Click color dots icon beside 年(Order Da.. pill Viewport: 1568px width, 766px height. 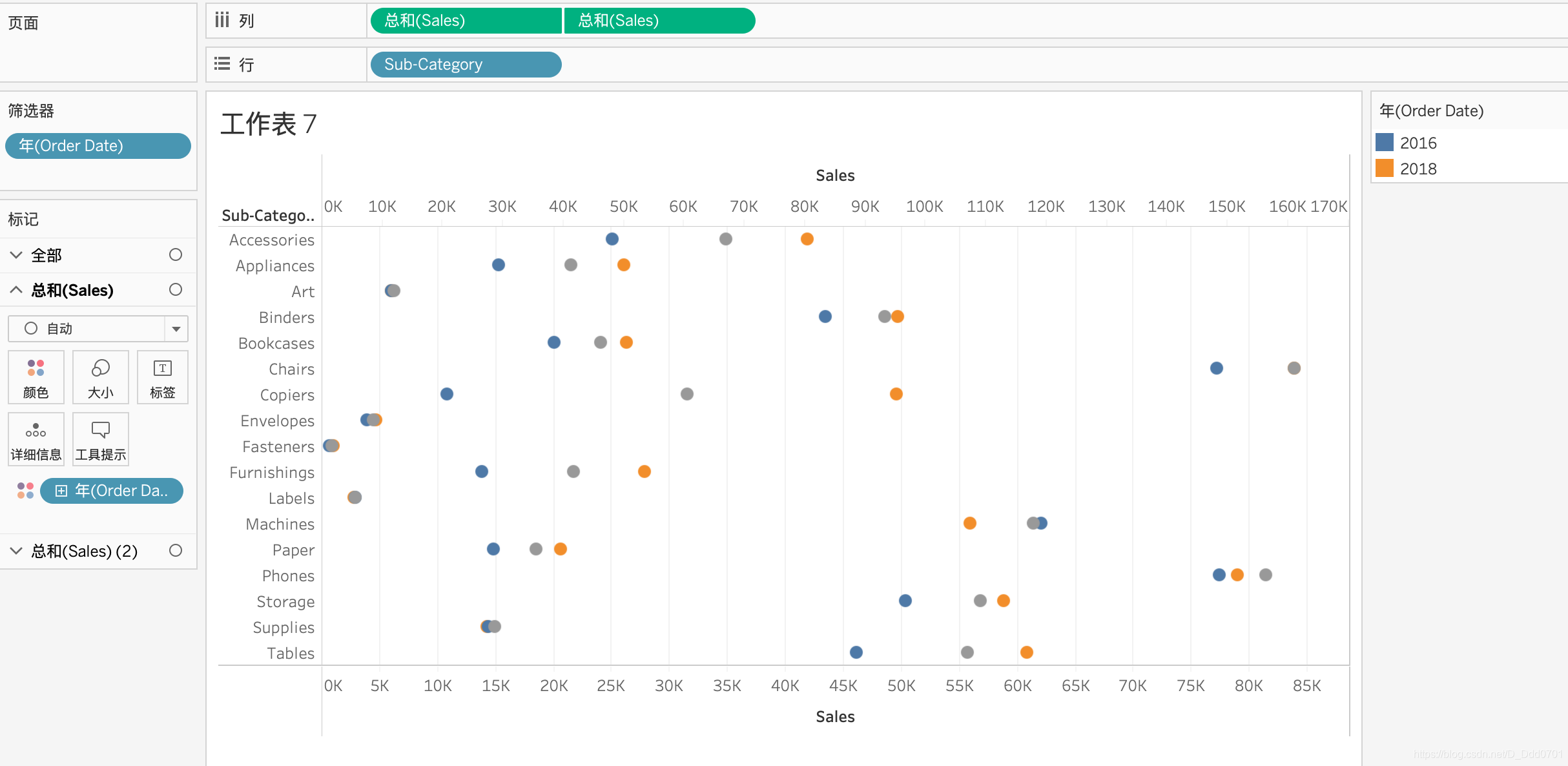coord(25,491)
